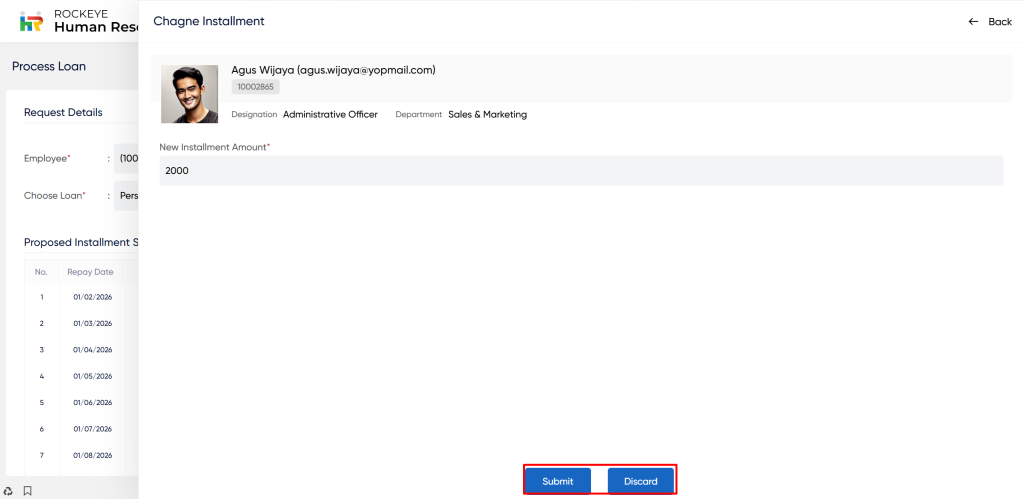Select installment row with date 01/08/2026
Image resolution: width=1024 pixels, height=499 pixels.
(92, 455)
